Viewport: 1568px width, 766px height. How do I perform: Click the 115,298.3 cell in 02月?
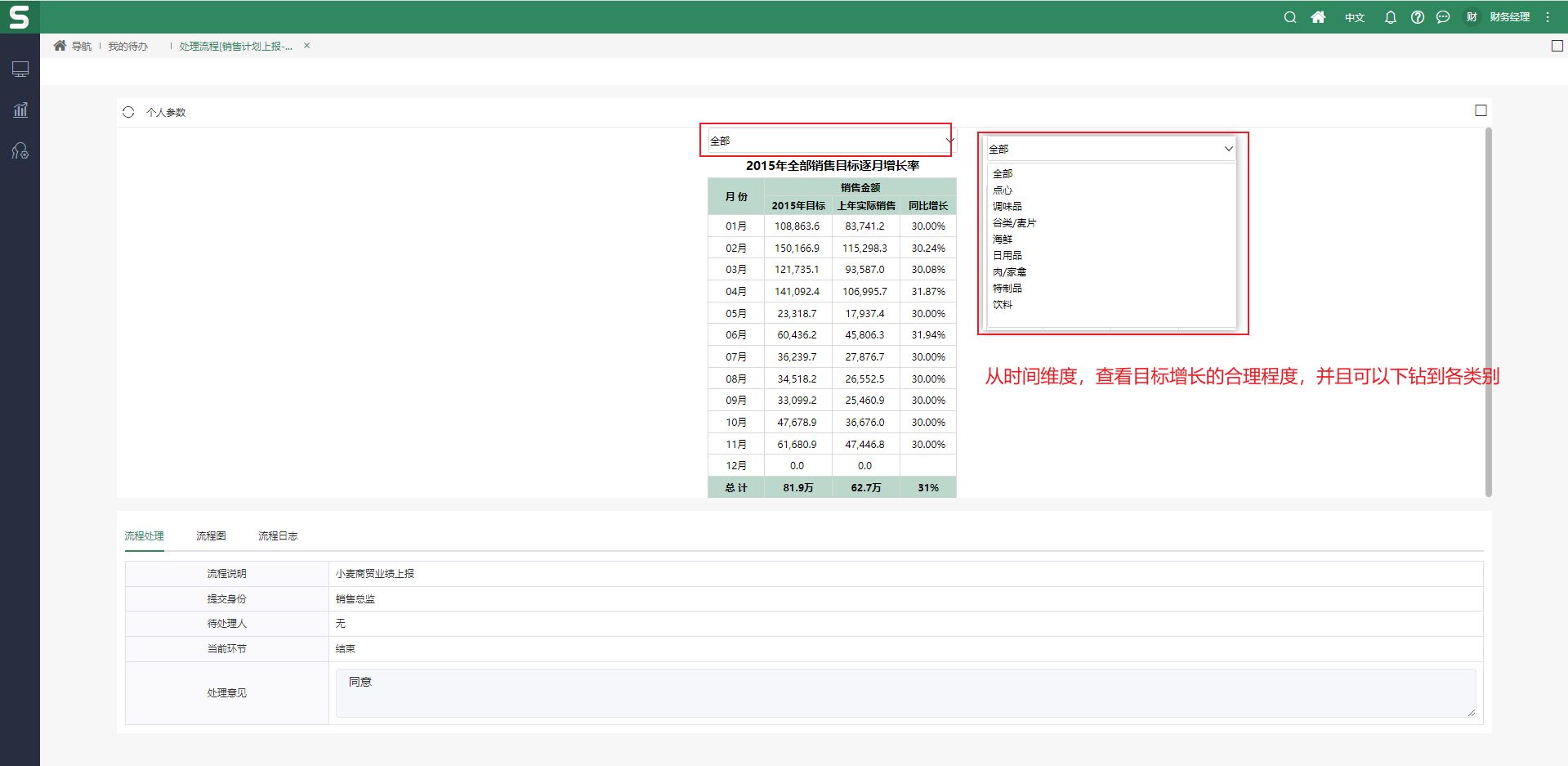(865, 249)
